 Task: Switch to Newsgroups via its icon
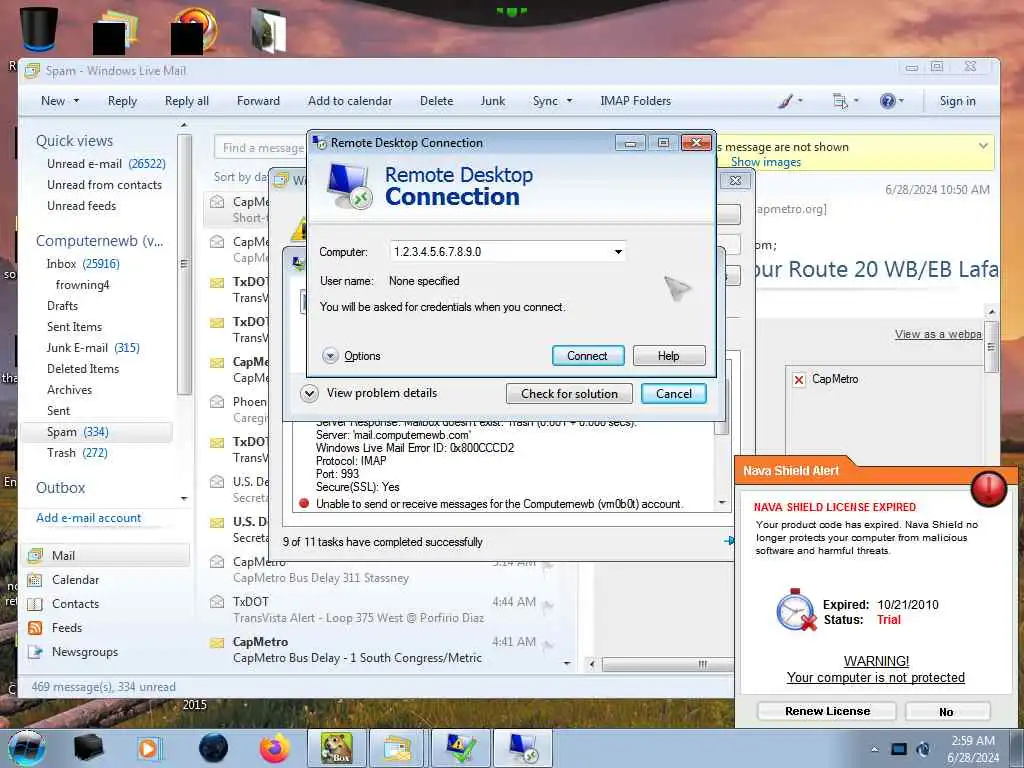click(x=35, y=652)
